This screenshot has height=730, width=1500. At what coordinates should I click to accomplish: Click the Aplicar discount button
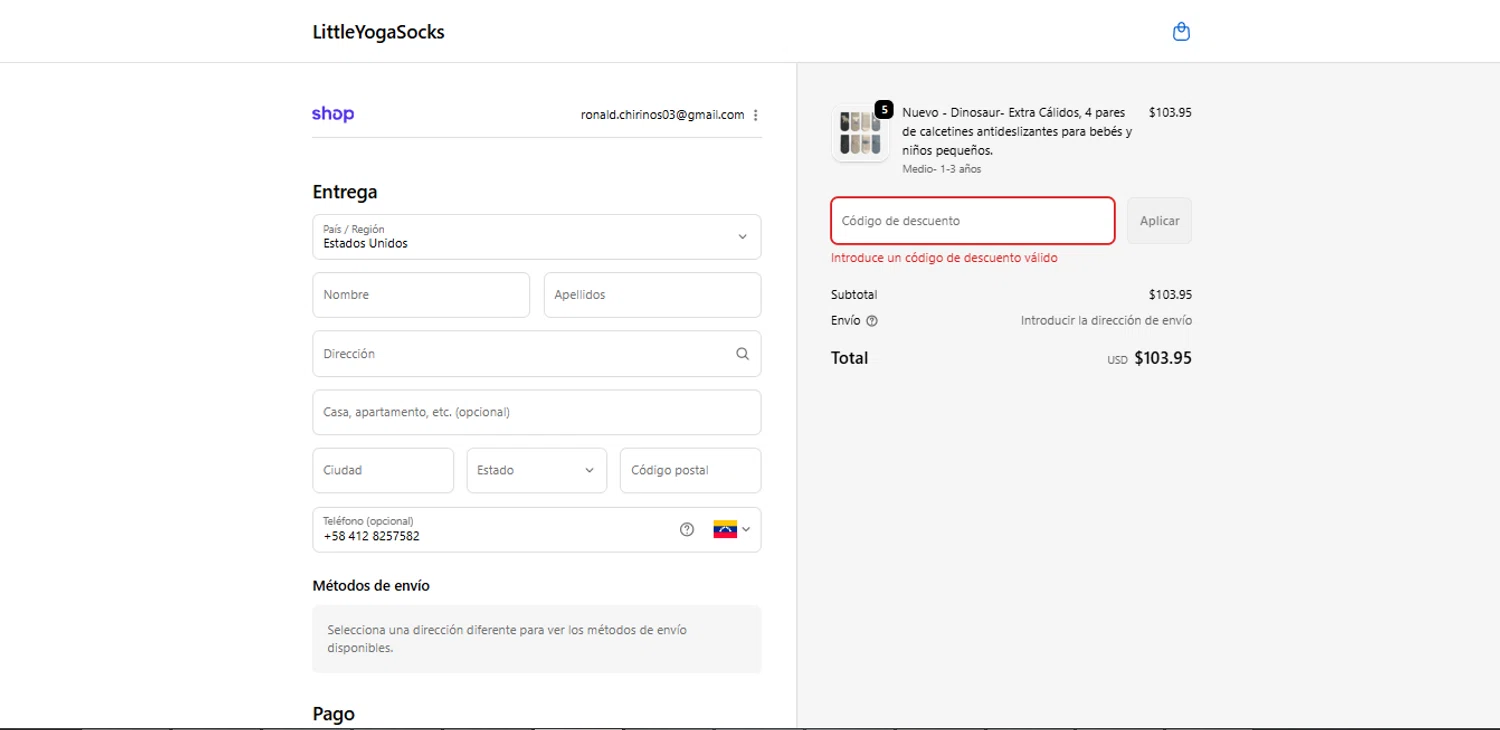coord(1159,220)
